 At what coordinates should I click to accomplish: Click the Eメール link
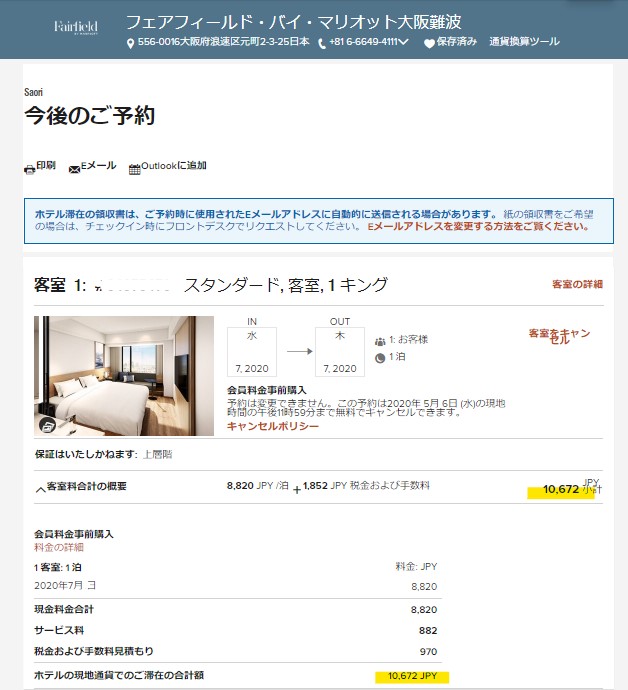pyautogui.click(x=99, y=165)
